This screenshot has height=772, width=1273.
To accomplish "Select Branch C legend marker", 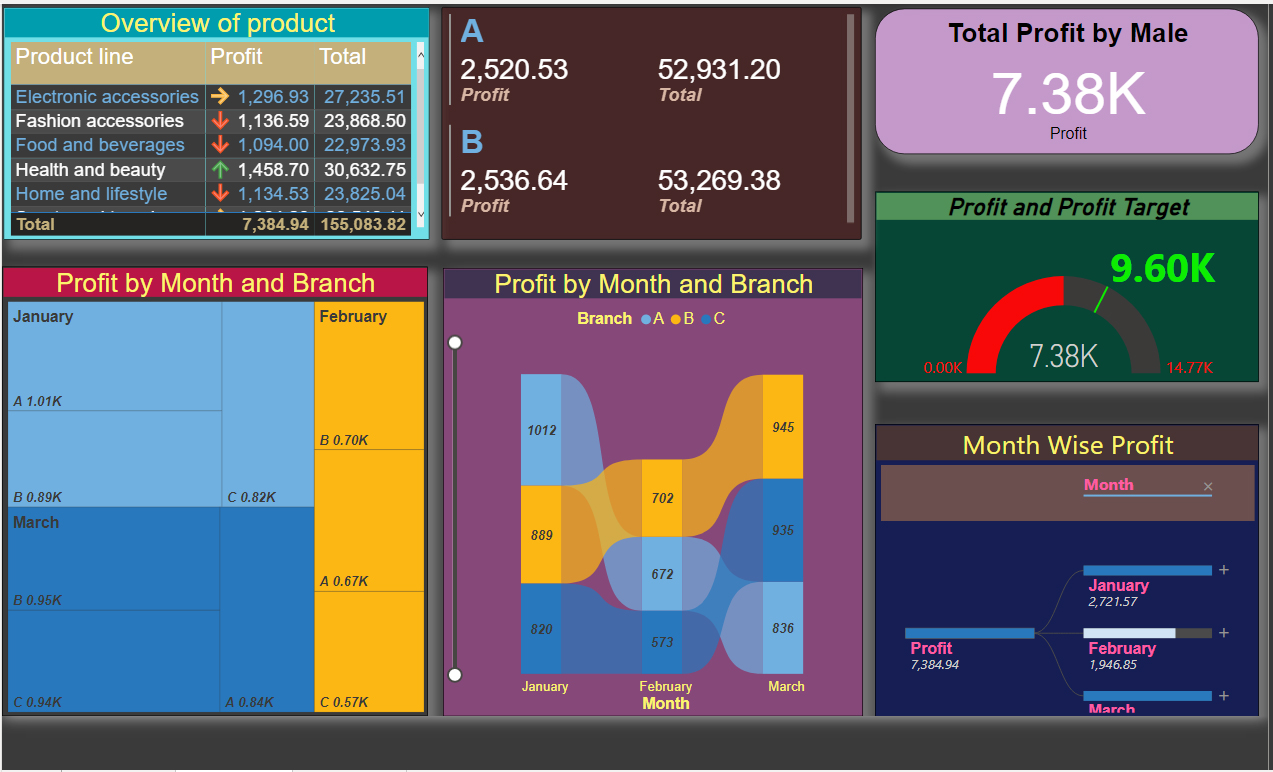I will pyautogui.click(x=707, y=319).
